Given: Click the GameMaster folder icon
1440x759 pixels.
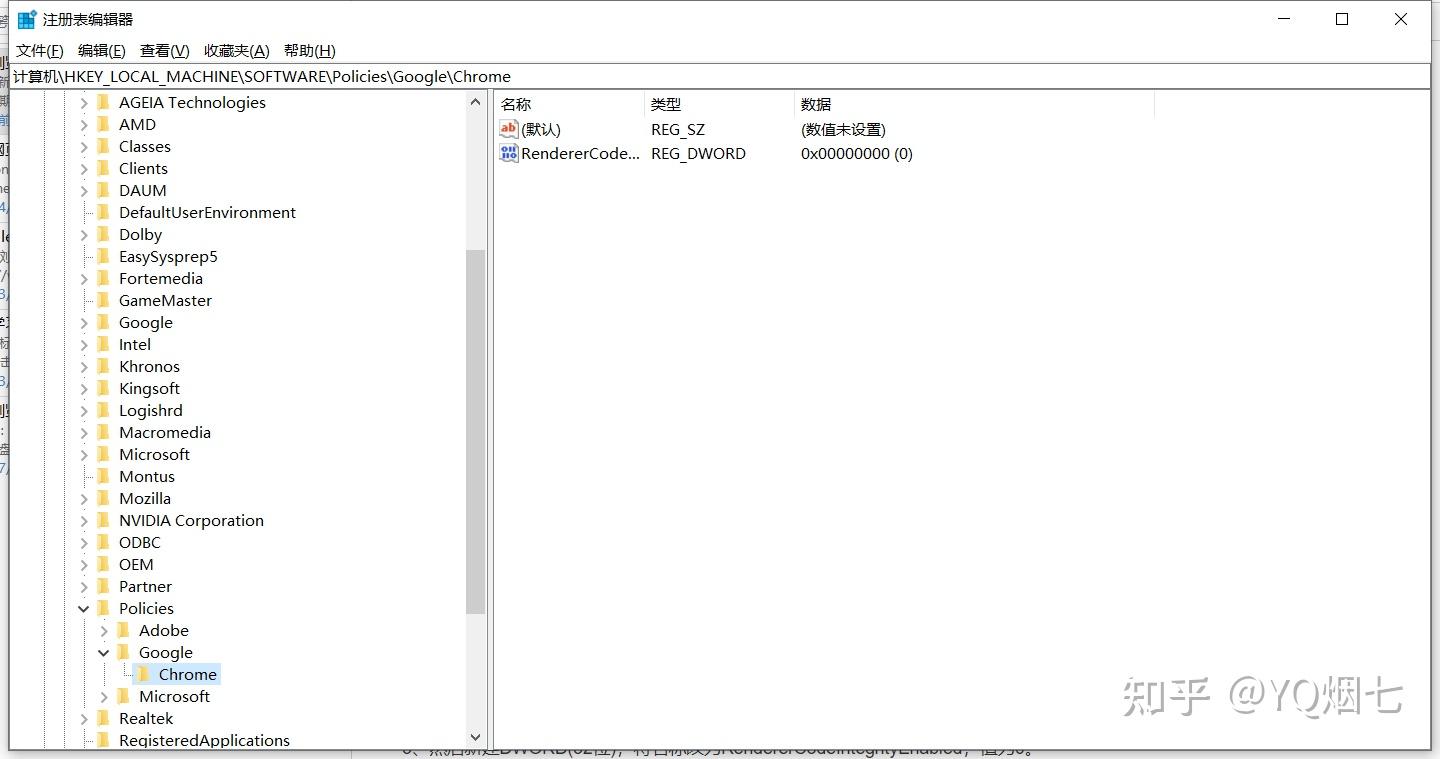Looking at the screenshot, I should pos(104,300).
